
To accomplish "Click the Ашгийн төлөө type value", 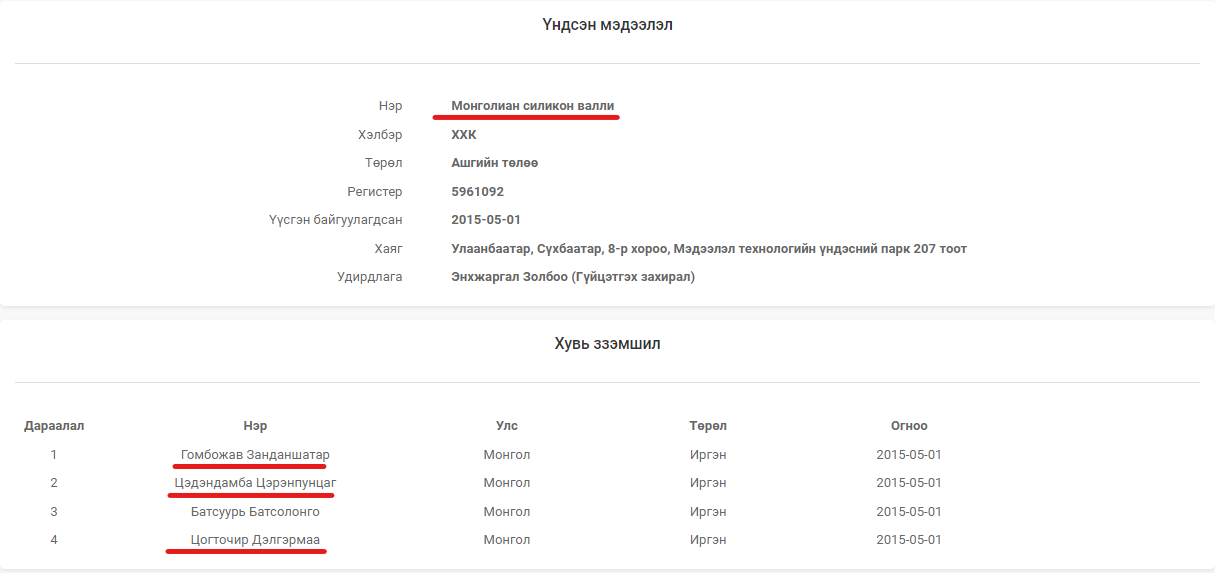I will pyautogui.click(x=495, y=163).
